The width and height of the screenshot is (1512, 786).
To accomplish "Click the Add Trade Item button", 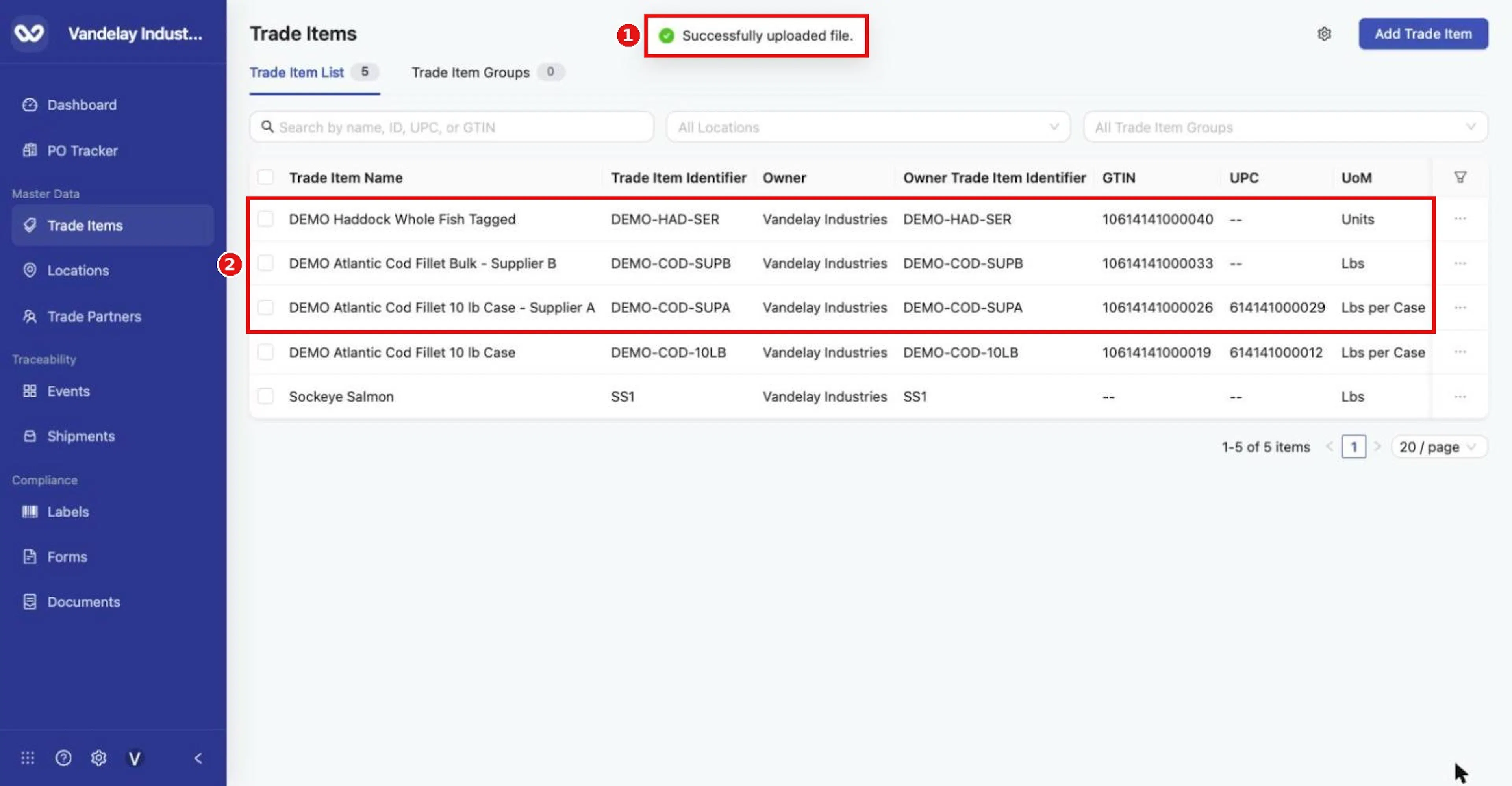I will [1423, 34].
